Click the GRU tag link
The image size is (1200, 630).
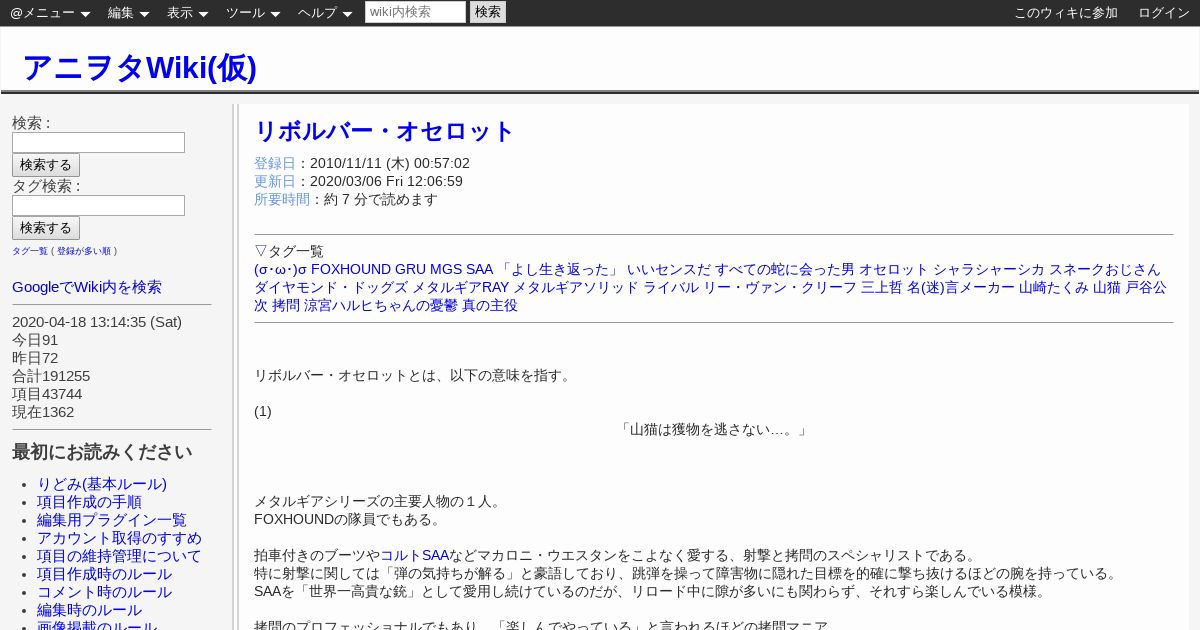coord(410,270)
